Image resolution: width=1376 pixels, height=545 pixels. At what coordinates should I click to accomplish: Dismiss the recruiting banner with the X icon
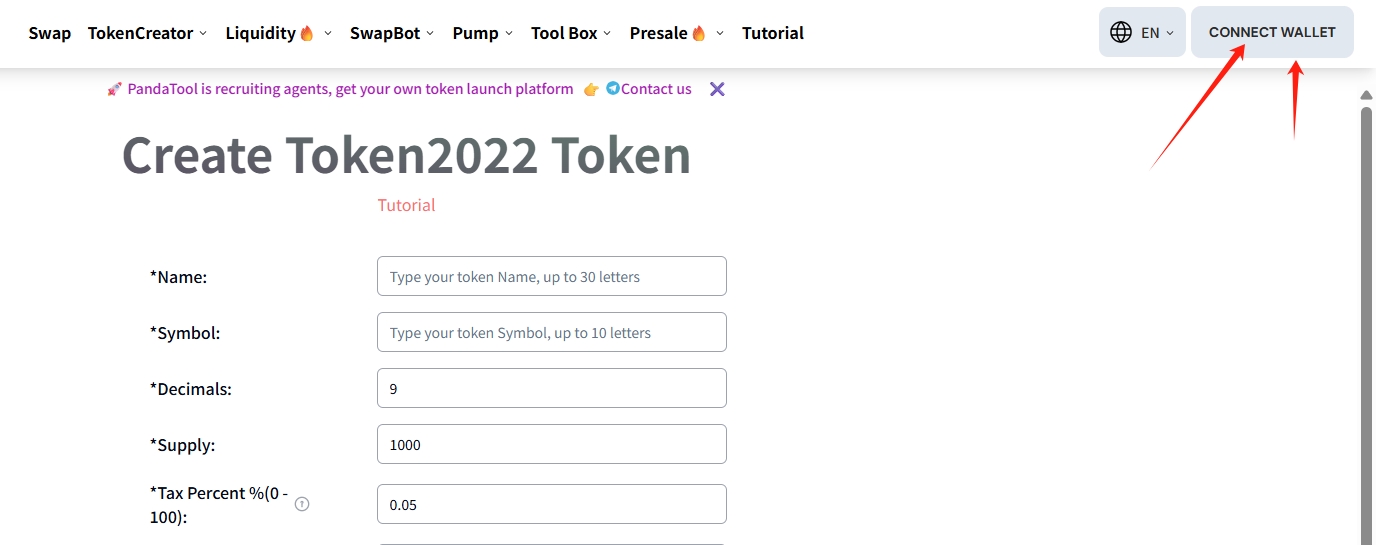click(x=717, y=89)
